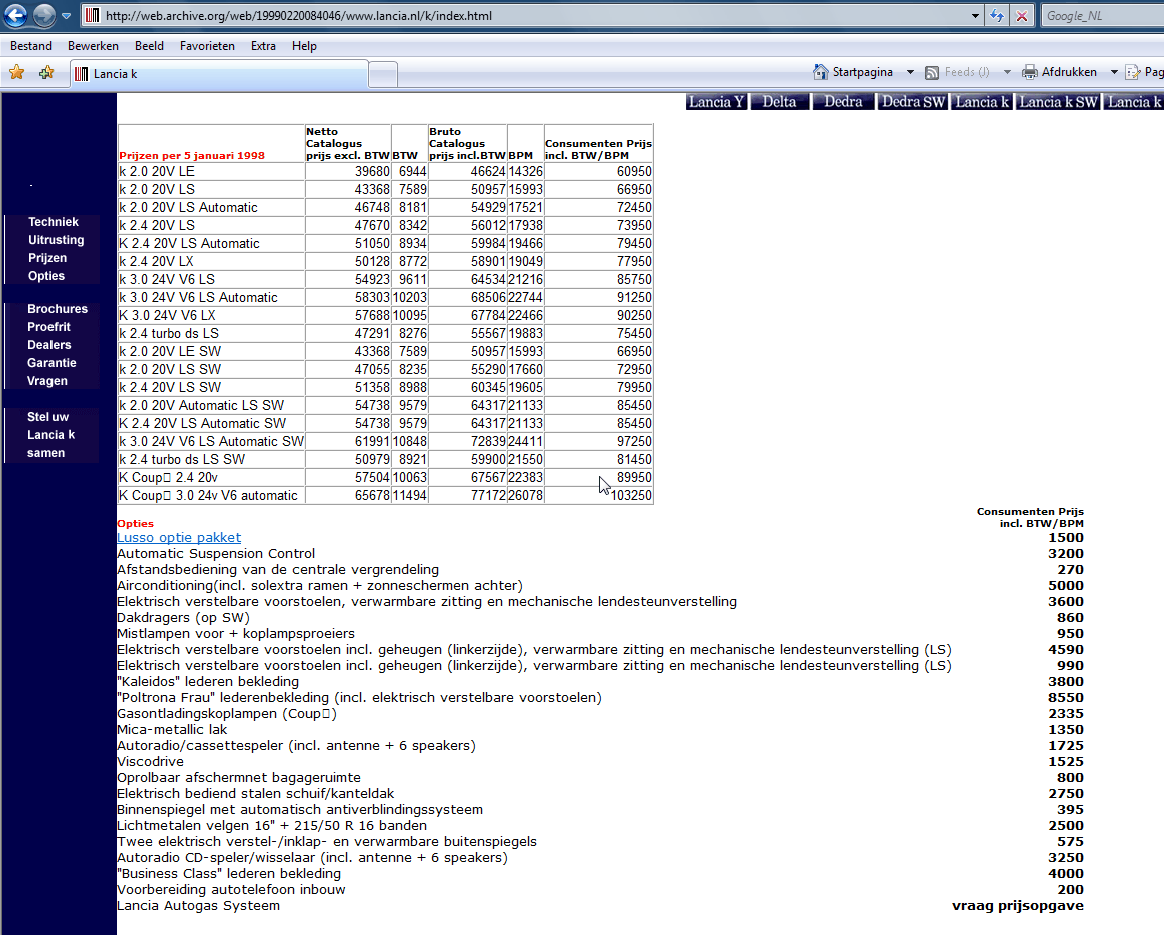Open the recent pages dropdown arrow

click(66, 16)
